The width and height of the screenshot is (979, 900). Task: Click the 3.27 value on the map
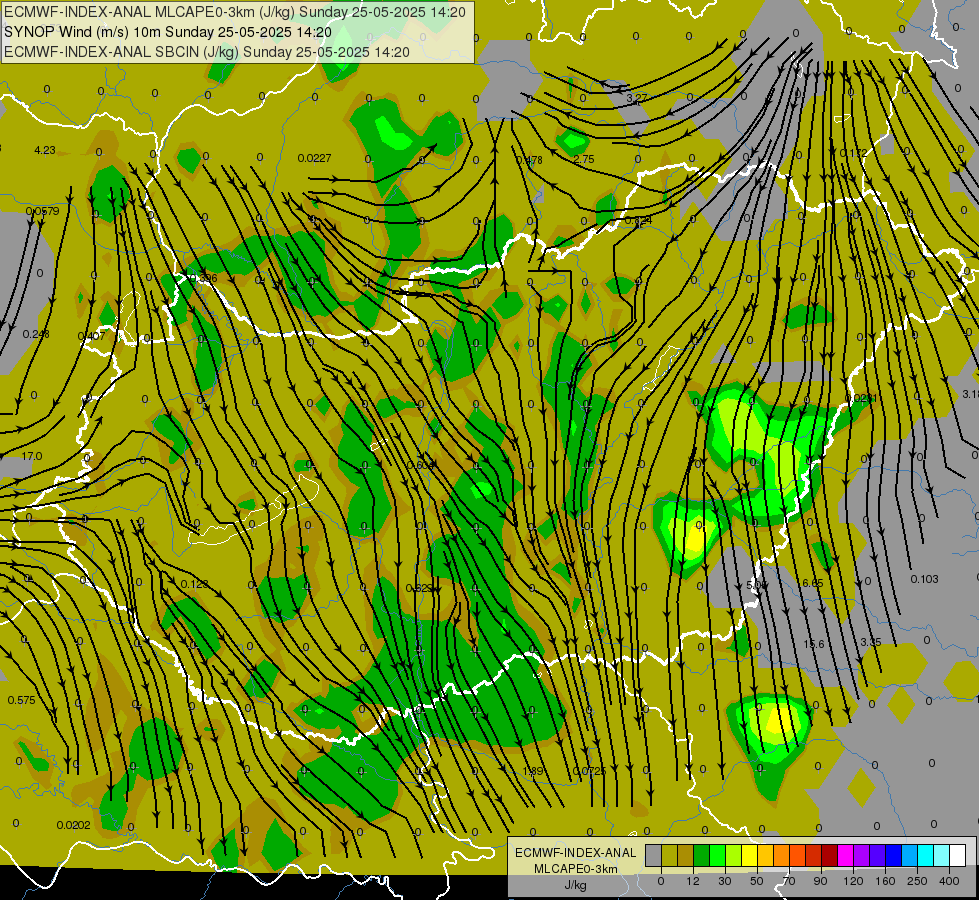[x=637, y=98]
